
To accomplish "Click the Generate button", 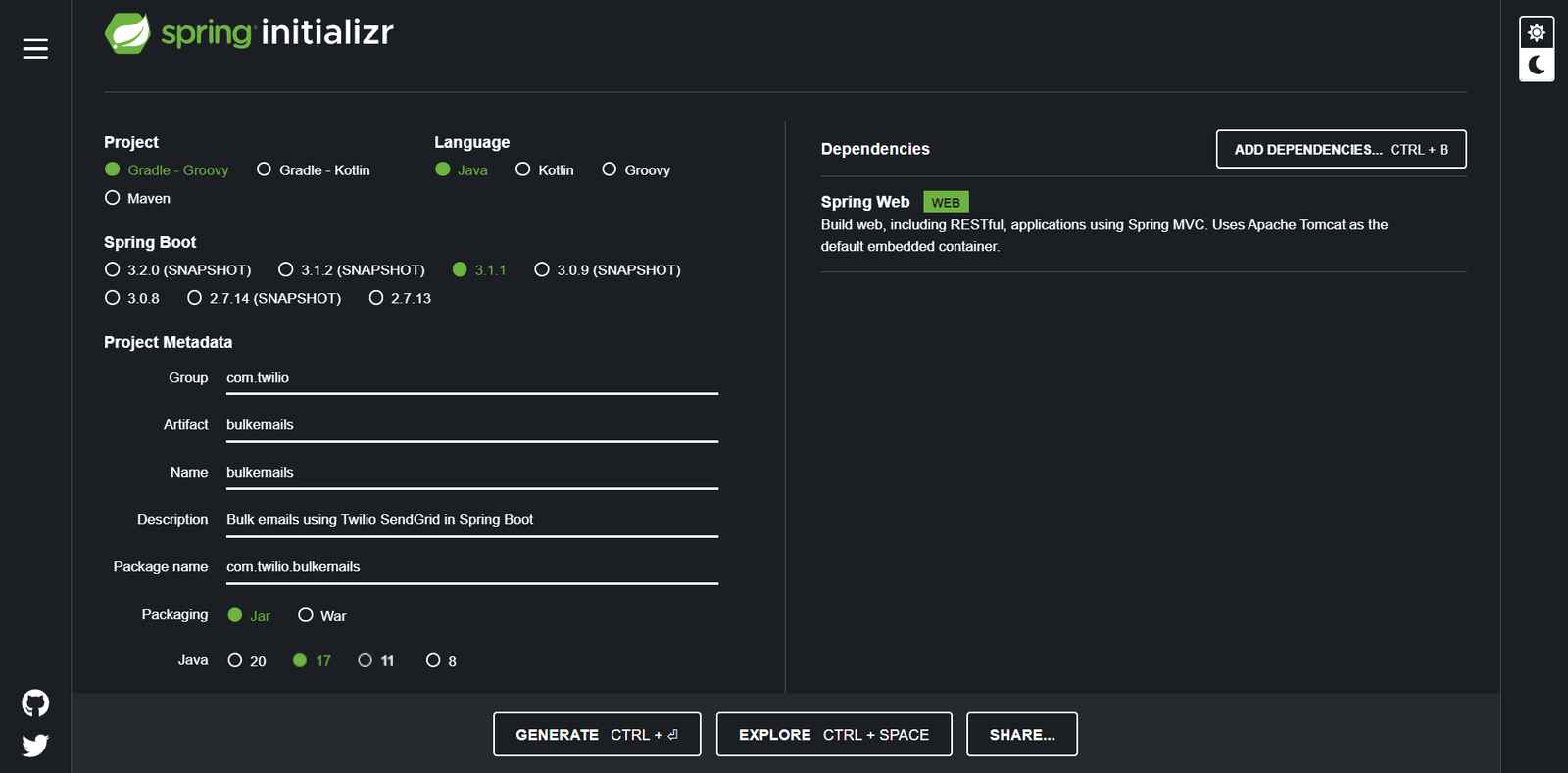I will pyautogui.click(x=597, y=735).
